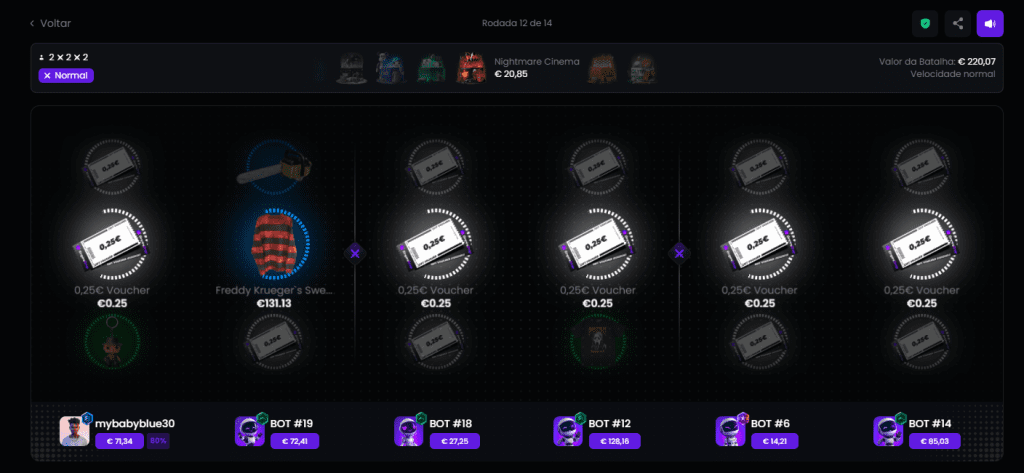Click the green shield fairness icon
The width and height of the screenshot is (1024, 473).
click(925, 24)
